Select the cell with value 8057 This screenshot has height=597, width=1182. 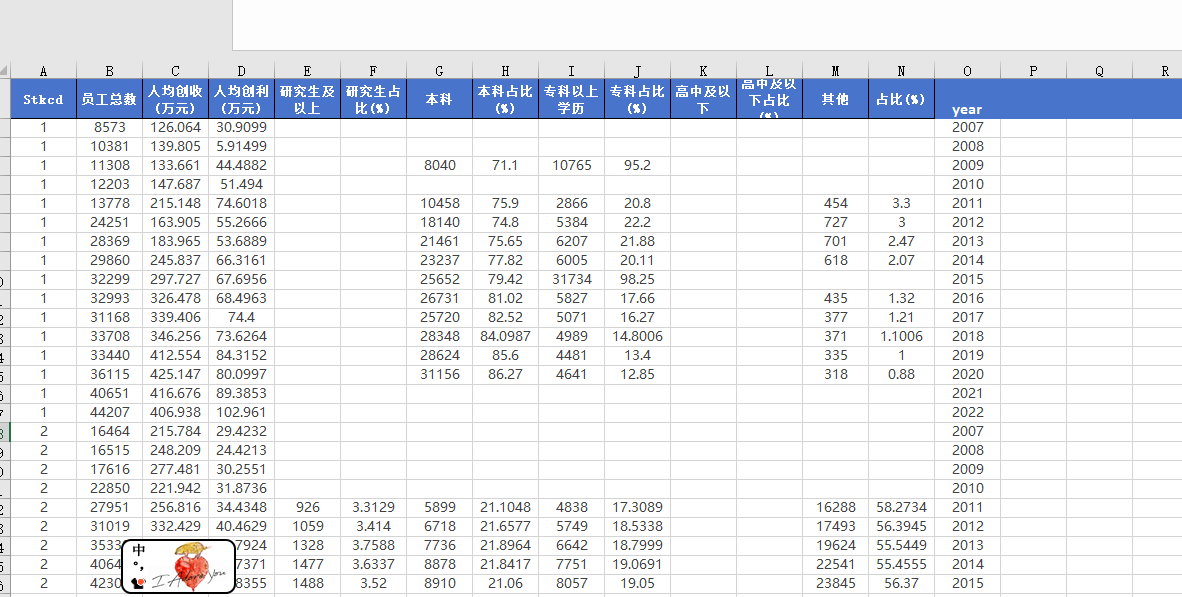pos(571,583)
